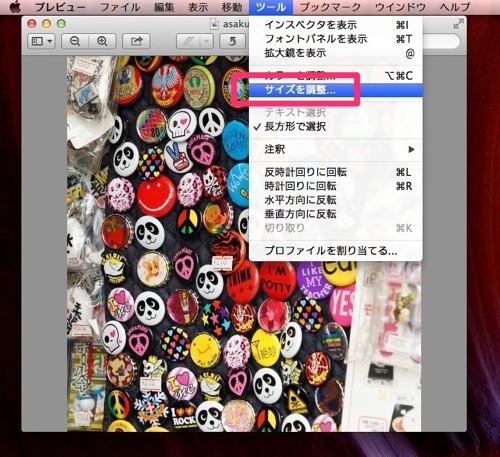Image resolution: width=500 pixels, height=457 pixels.
Task: Open the 表示 menu
Action: click(198, 7)
